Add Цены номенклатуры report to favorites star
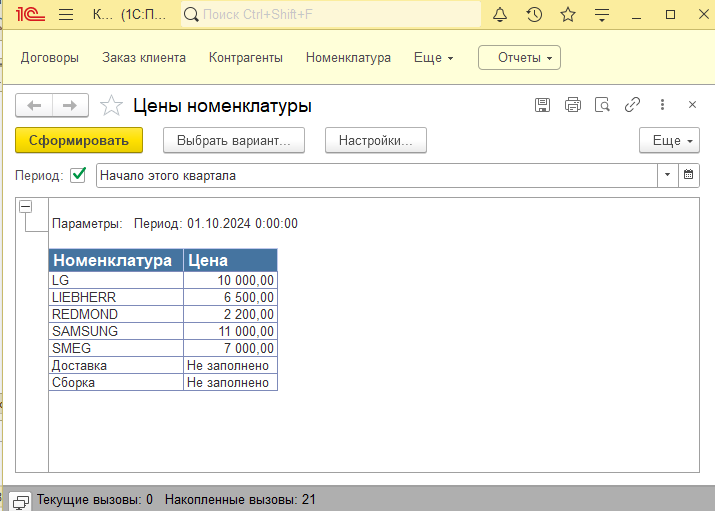This screenshot has height=511, width=715. pos(111,106)
